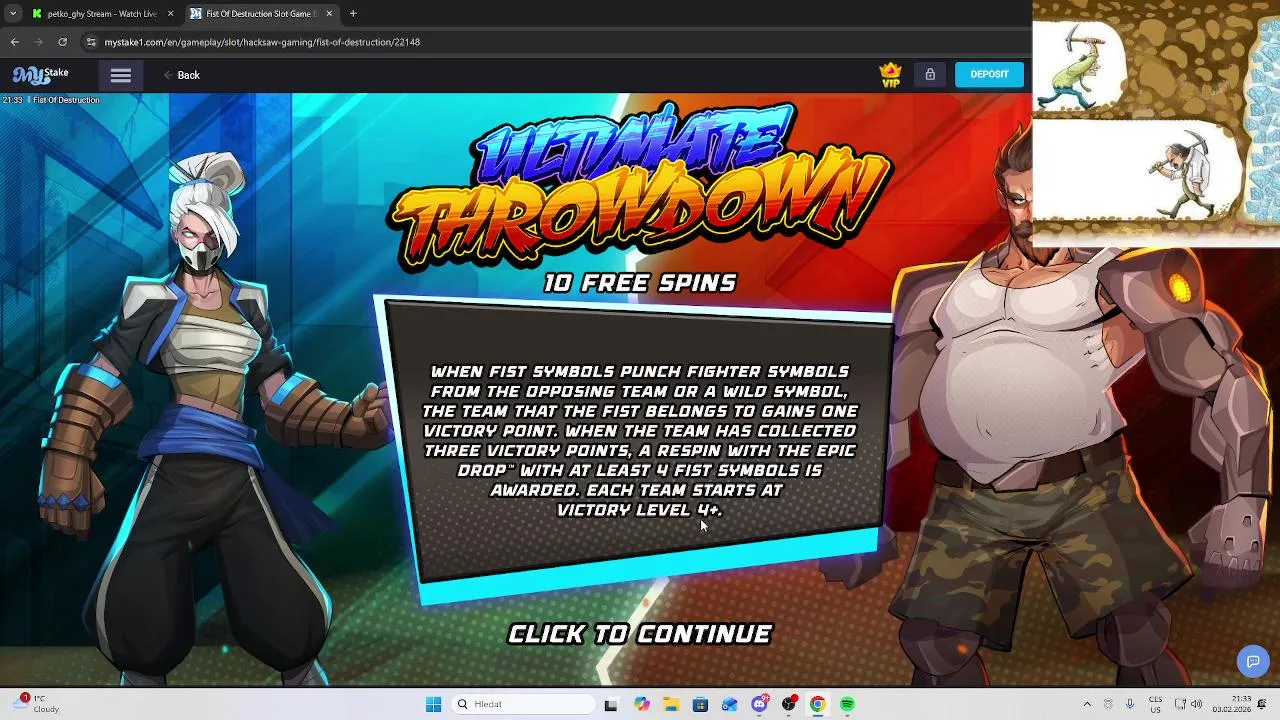Screen dimensions: 1280x720
Task: Open Spotify from the taskbar
Action: coord(847,704)
